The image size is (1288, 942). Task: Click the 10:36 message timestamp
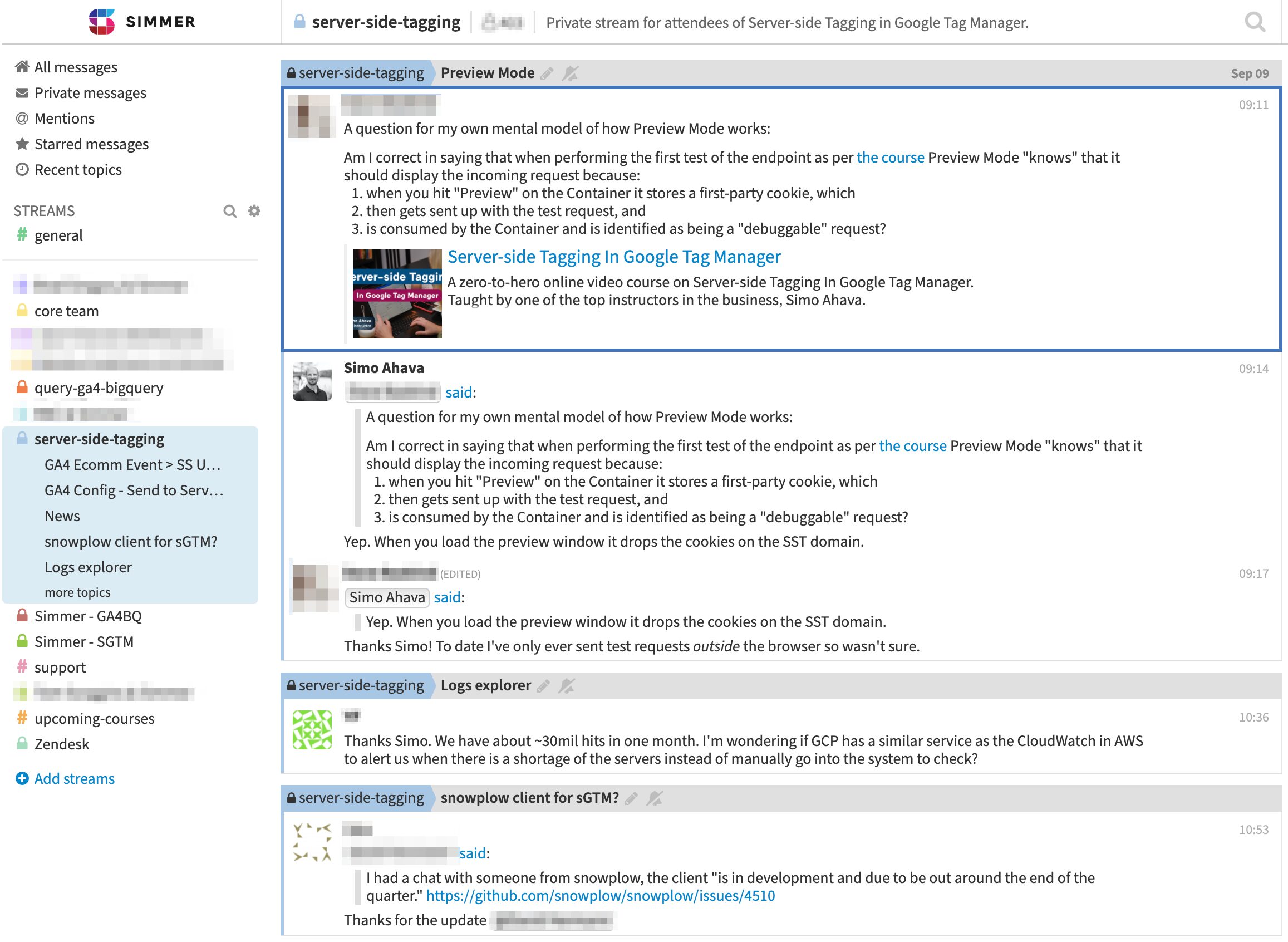pos(1253,718)
